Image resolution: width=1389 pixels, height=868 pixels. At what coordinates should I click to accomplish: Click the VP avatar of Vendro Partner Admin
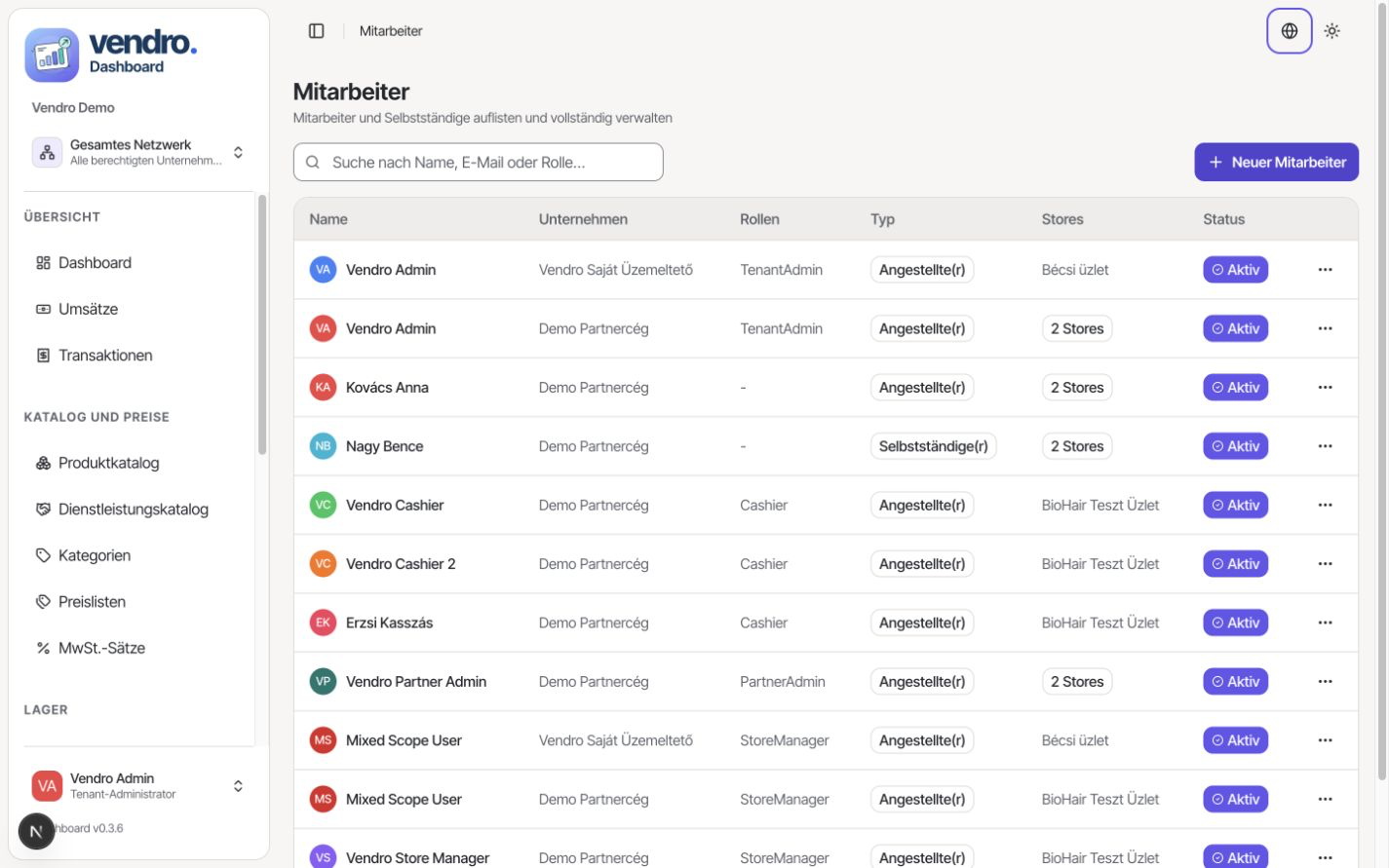click(323, 682)
